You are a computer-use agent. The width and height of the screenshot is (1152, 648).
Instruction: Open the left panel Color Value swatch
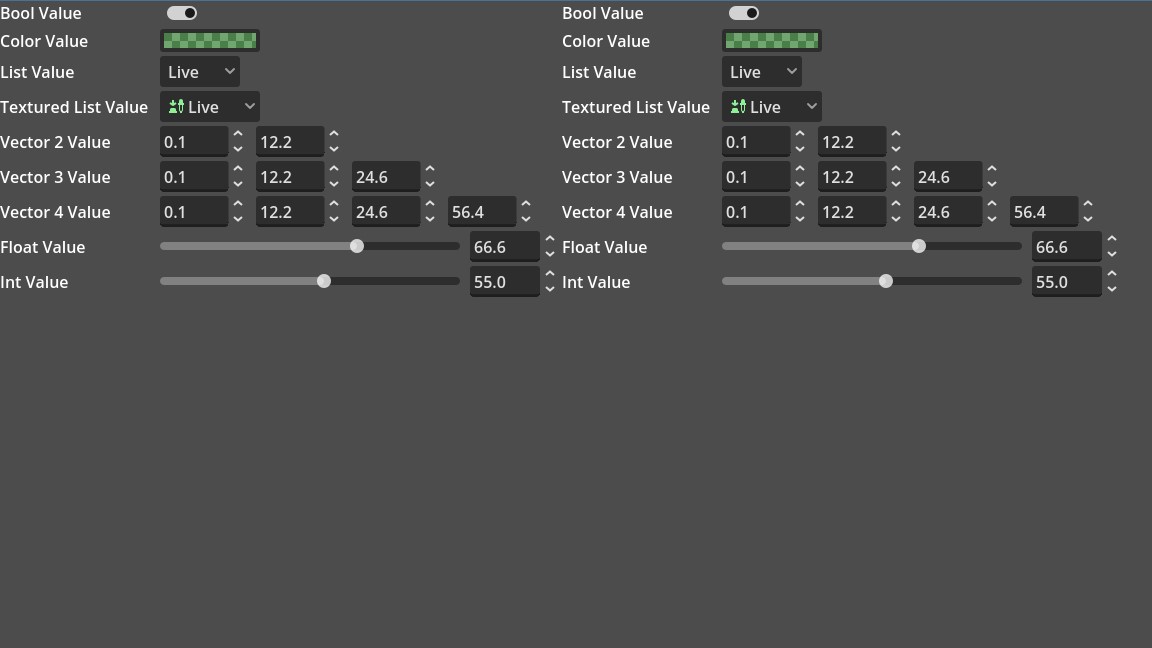tap(209, 41)
